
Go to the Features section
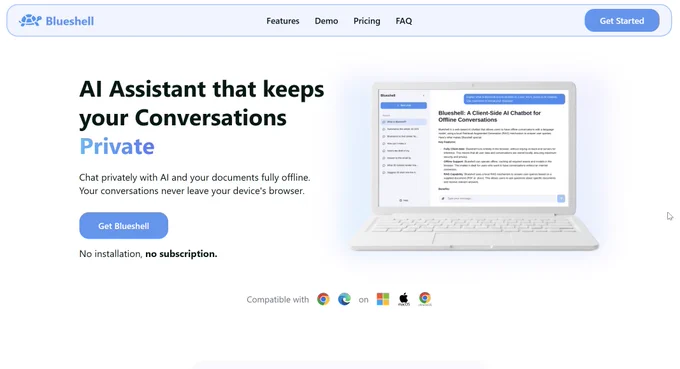(x=283, y=21)
